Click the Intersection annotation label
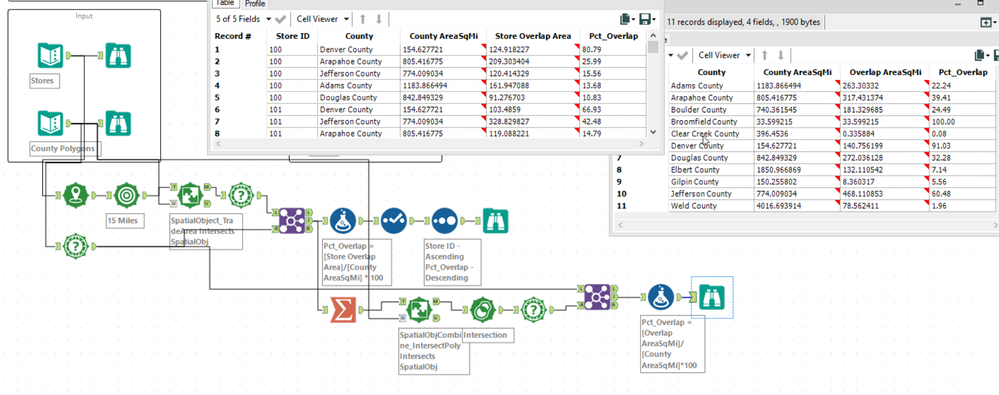 (x=487, y=335)
